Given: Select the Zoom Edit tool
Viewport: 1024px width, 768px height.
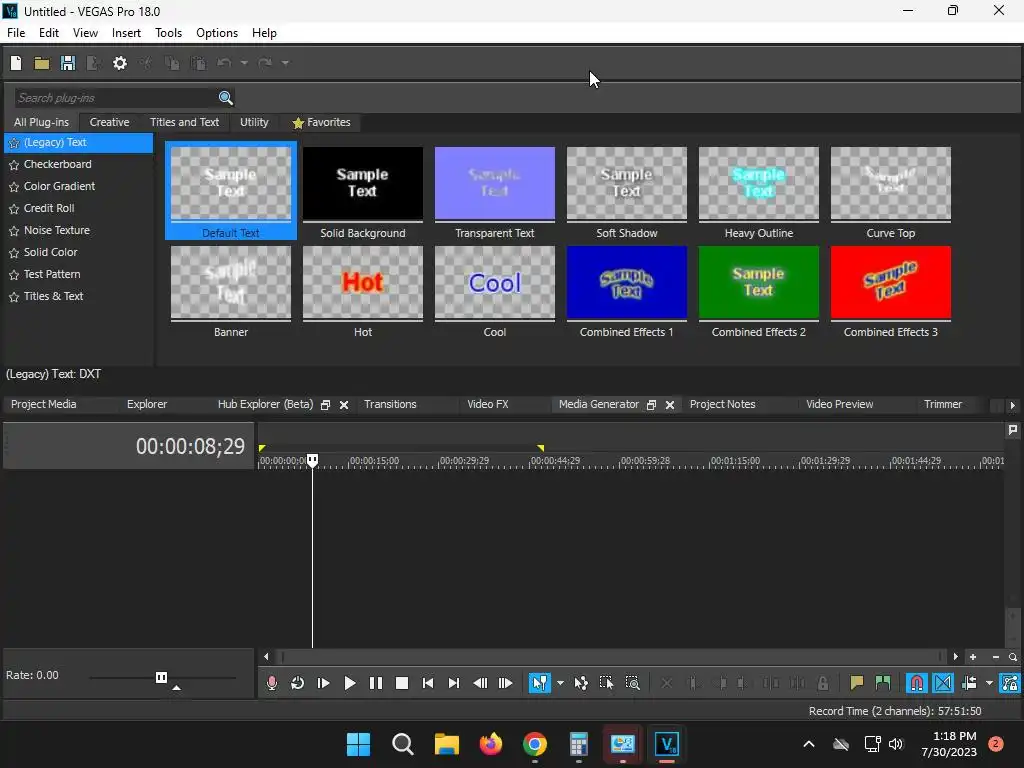Looking at the screenshot, I should [x=632, y=683].
